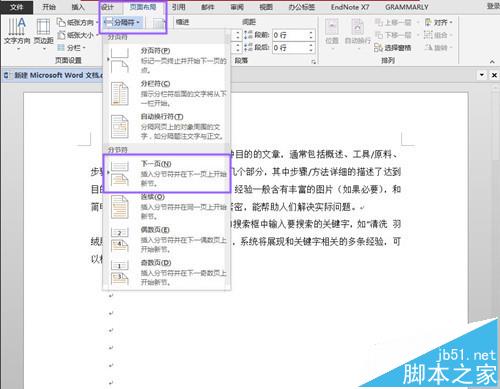
Task: Click the 段后 spacing after input field
Action: click(290, 48)
